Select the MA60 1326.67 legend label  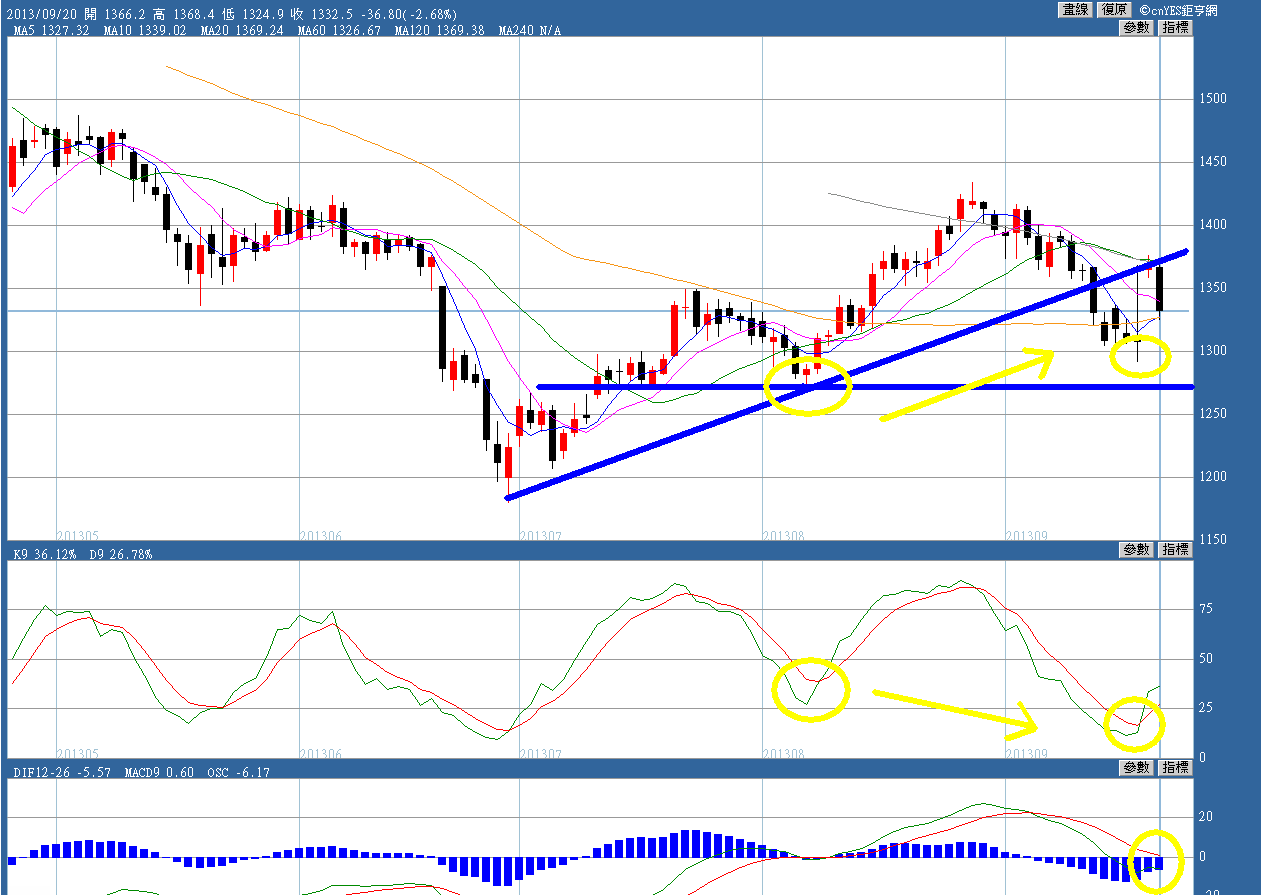click(341, 31)
